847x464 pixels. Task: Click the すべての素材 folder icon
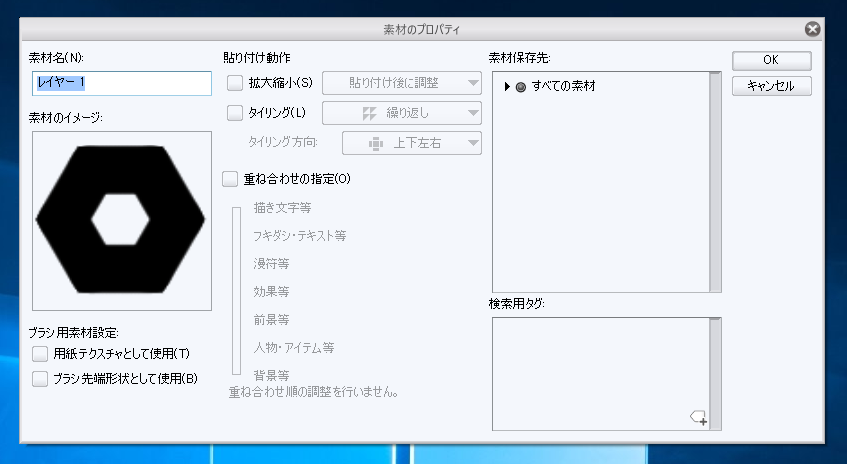click(x=521, y=86)
